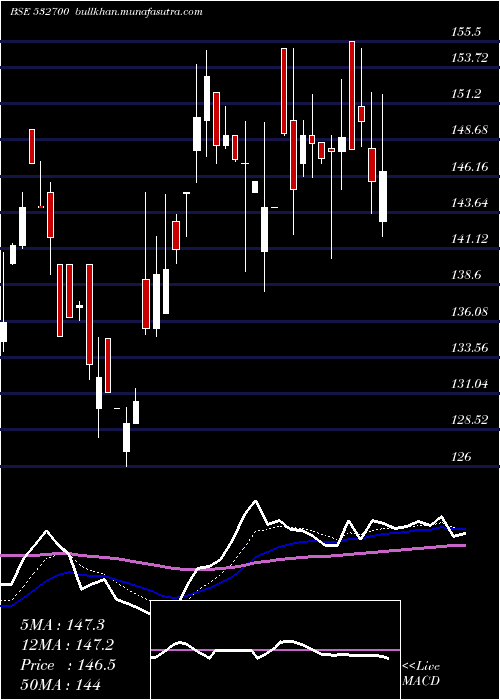Click the 136.08 price axis label
Screen dimensions: 500x700
[x=470, y=312]
